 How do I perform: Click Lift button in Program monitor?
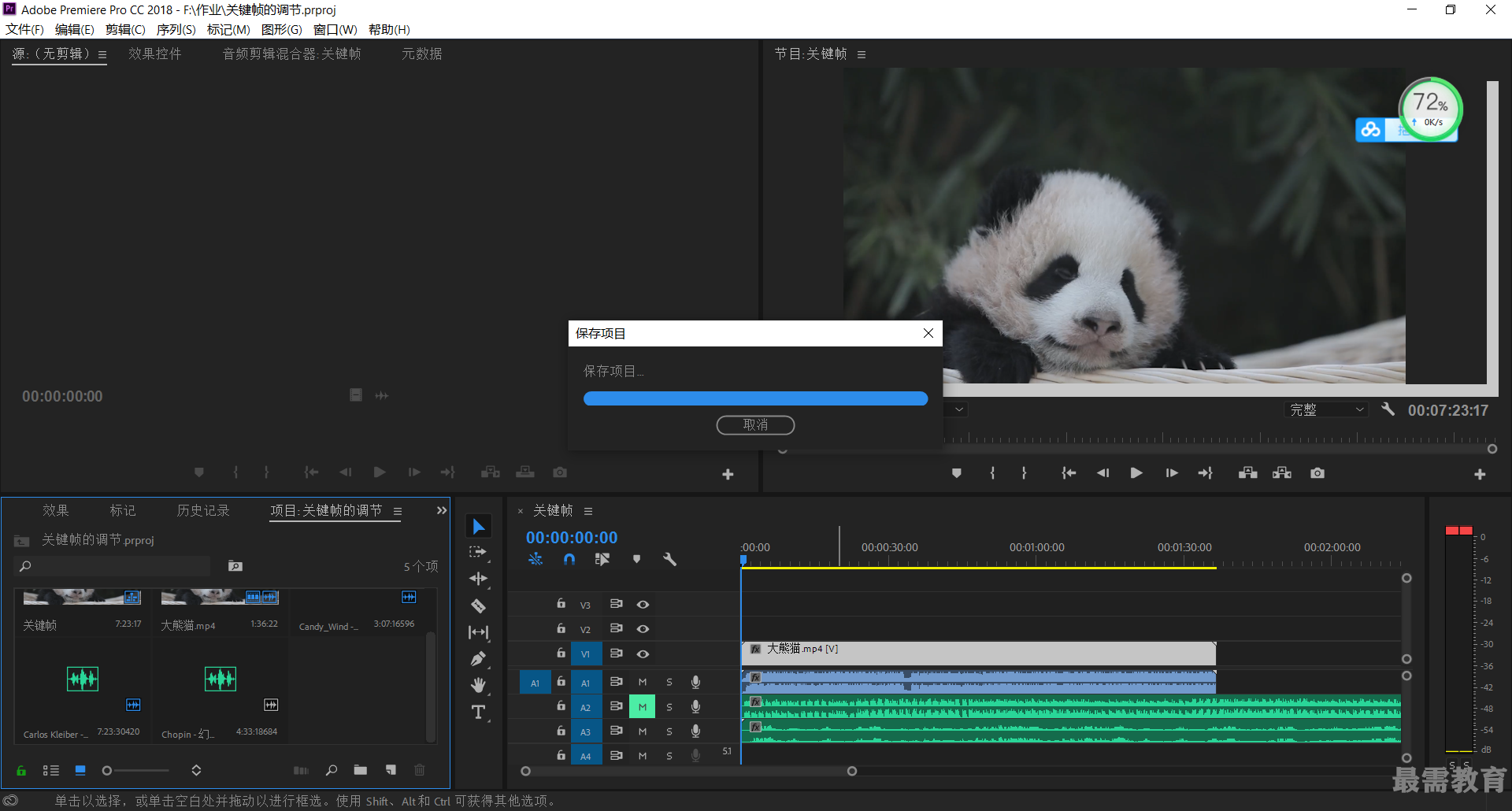1247,473
